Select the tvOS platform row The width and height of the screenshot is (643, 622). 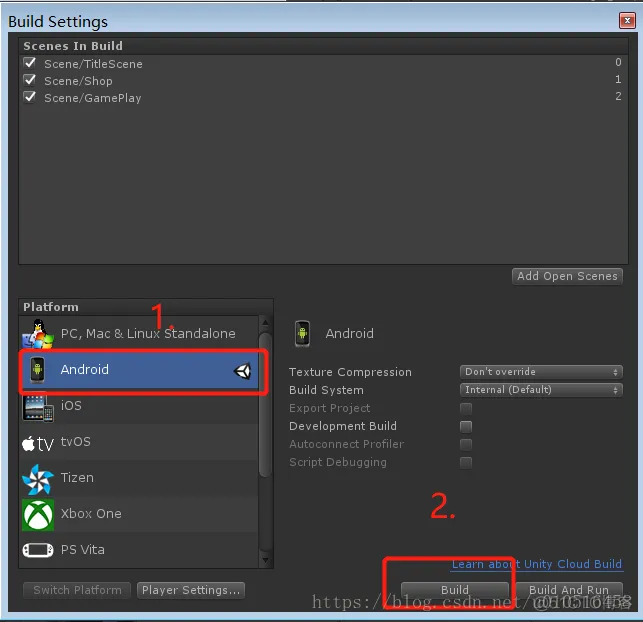coord(140,442)
